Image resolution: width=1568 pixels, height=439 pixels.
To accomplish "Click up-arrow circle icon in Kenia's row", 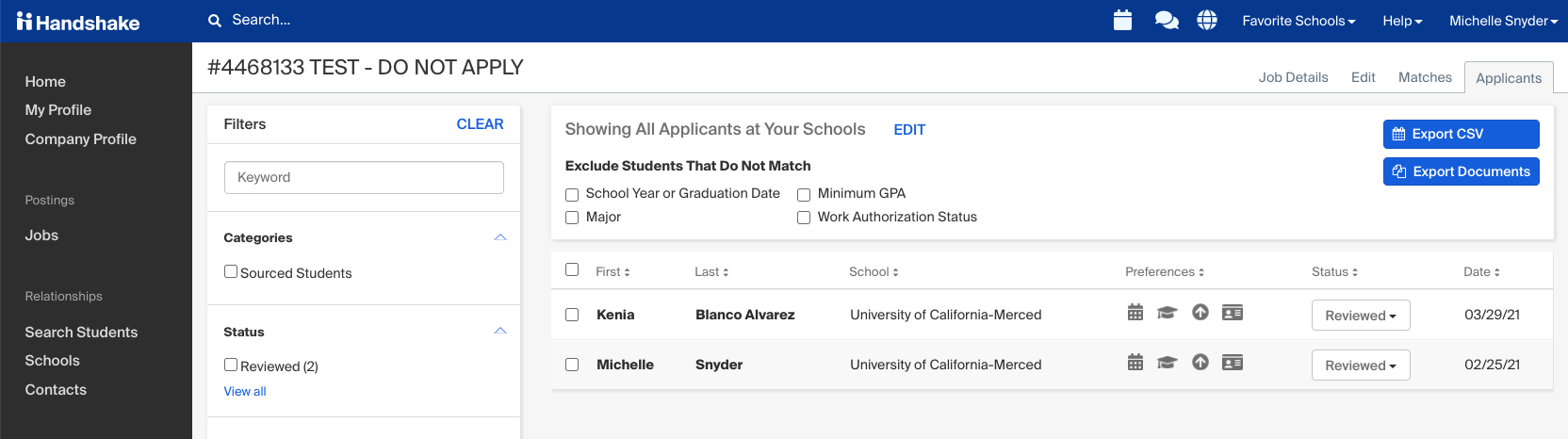I will tap(1200, 312).
